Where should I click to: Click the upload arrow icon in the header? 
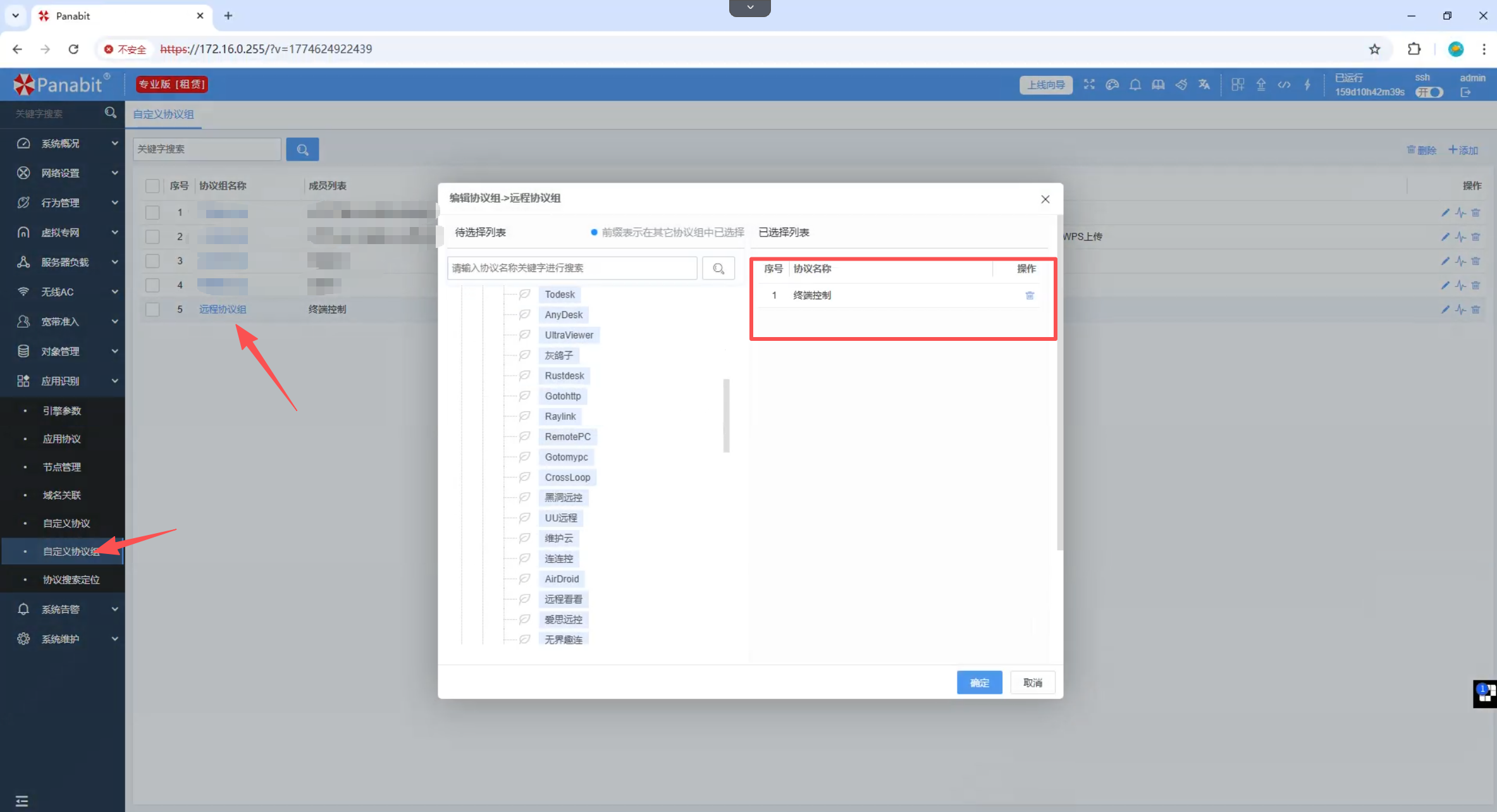click(1261, 85)
